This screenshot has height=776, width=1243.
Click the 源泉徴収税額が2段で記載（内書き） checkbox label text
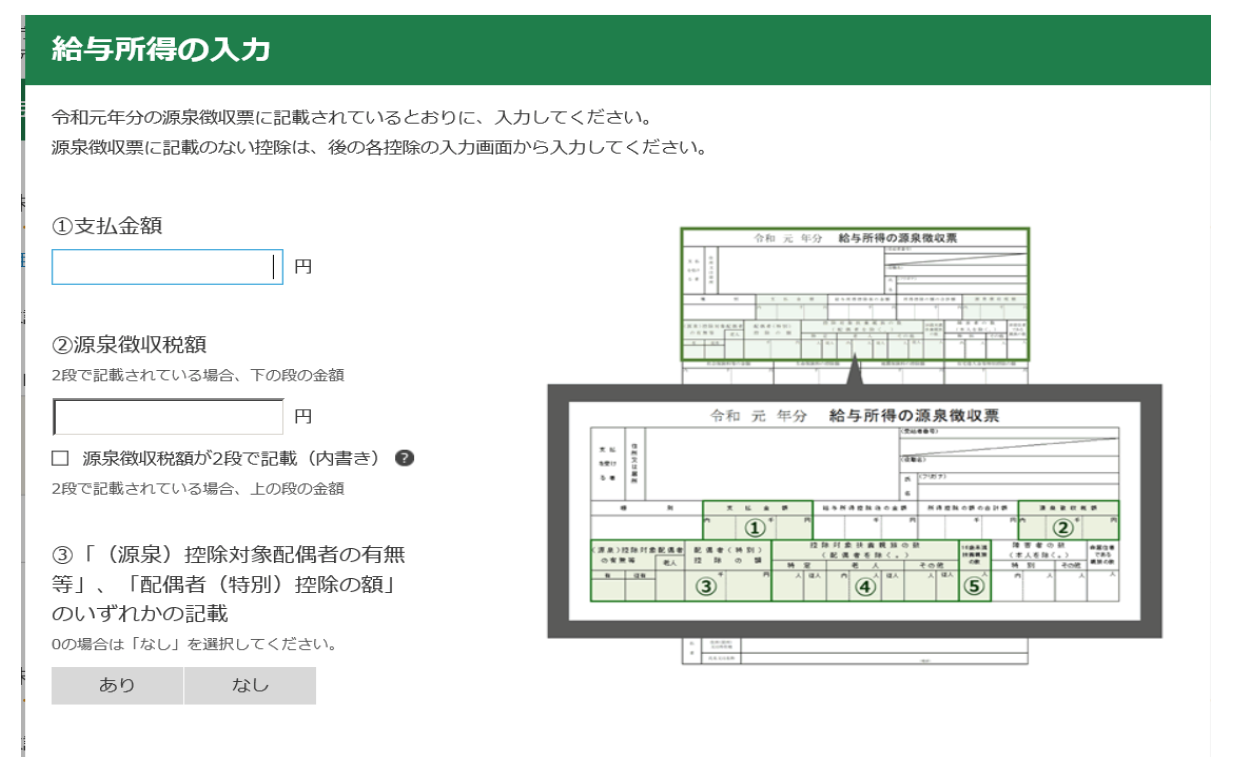coord(232,458)
